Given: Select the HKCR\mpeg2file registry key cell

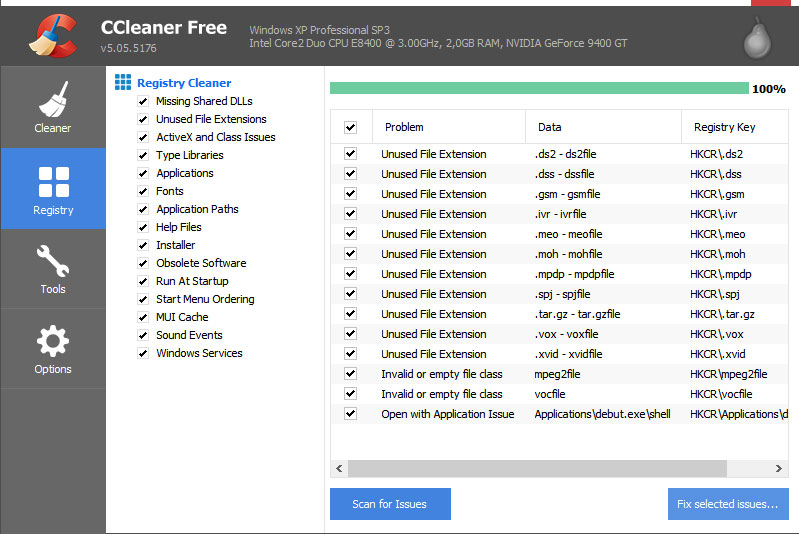Looking at the screenshot, I should coord(728,374).
